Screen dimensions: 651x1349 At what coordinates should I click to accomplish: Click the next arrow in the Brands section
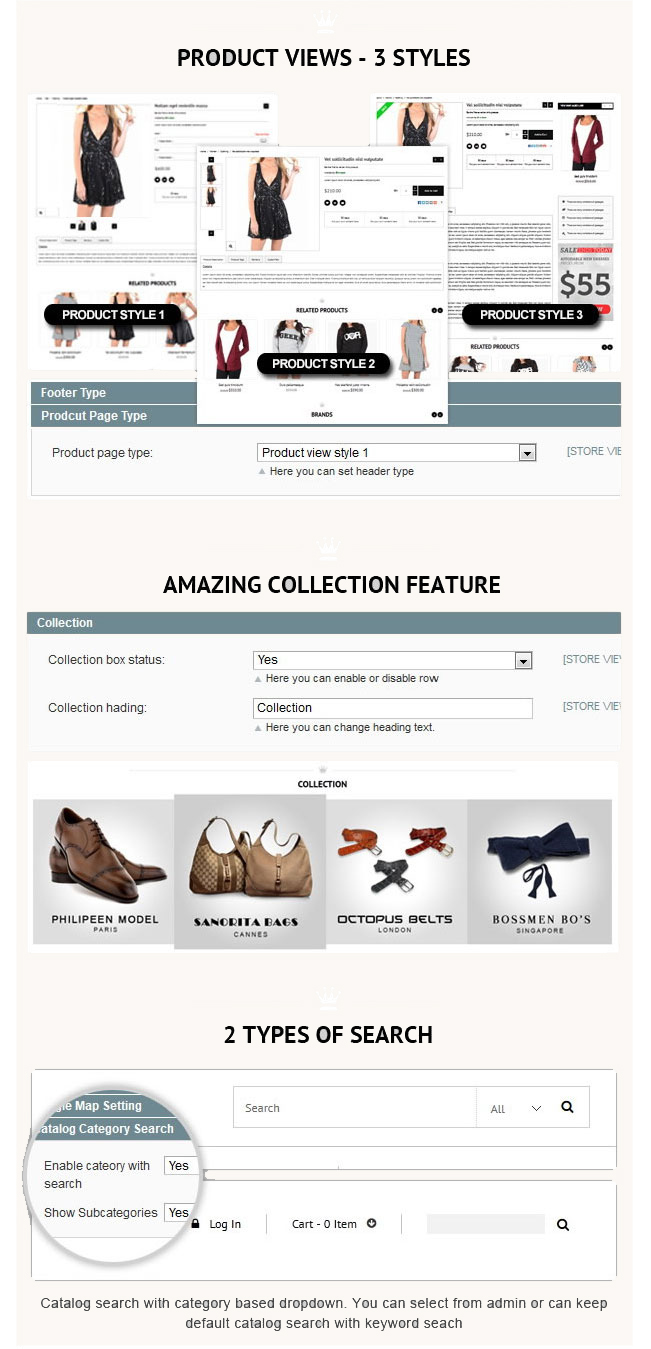(439, 414)
